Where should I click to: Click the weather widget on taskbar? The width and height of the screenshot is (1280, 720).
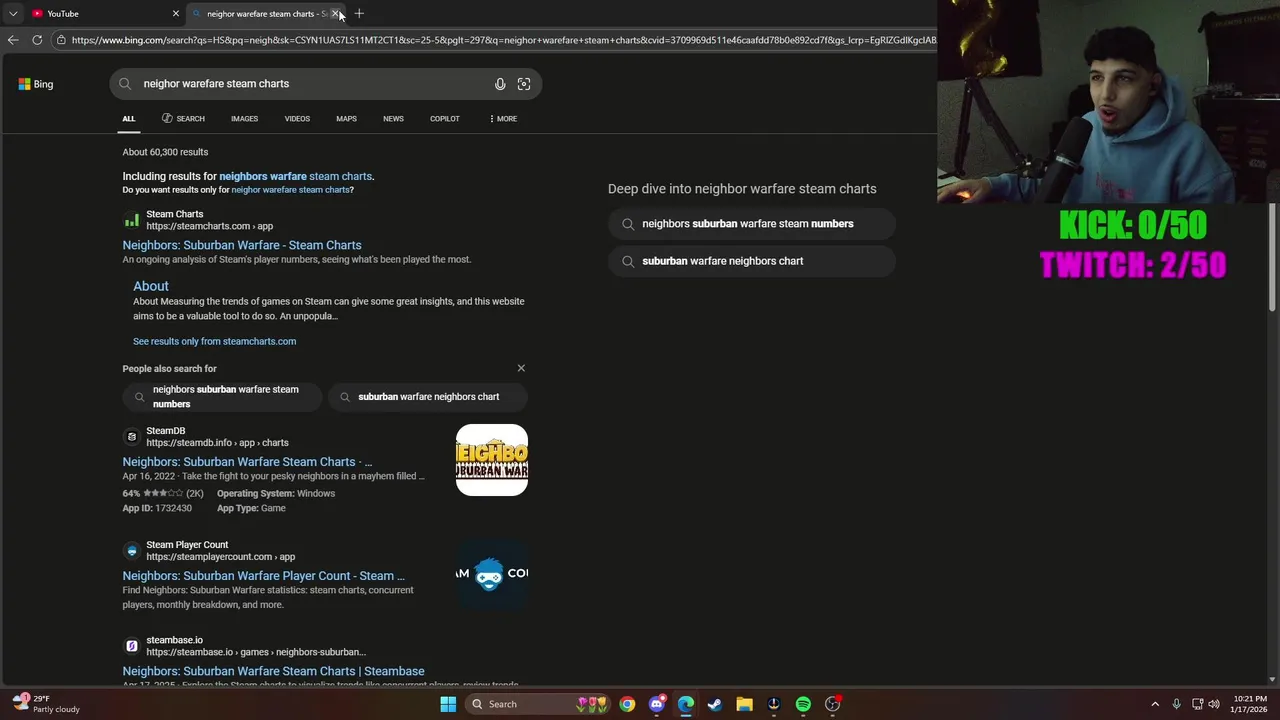(46, 704)
